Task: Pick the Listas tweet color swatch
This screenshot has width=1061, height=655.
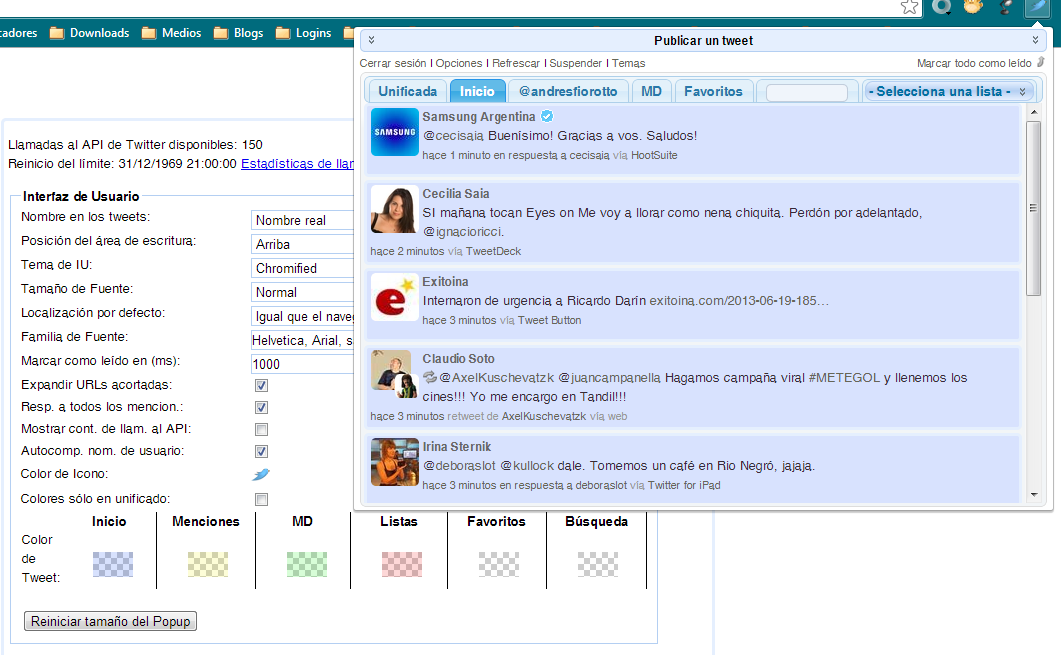Action: point(401,564)
